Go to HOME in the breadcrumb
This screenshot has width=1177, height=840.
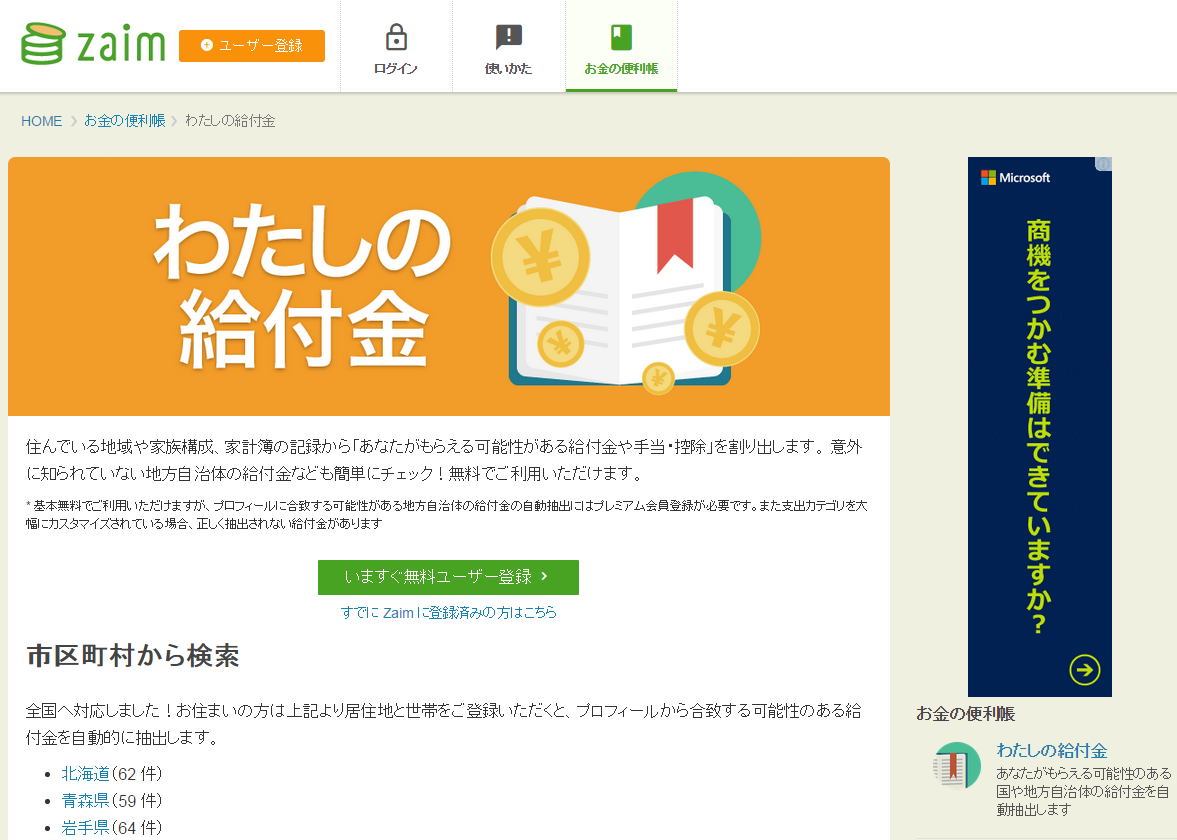pos(41,121)
